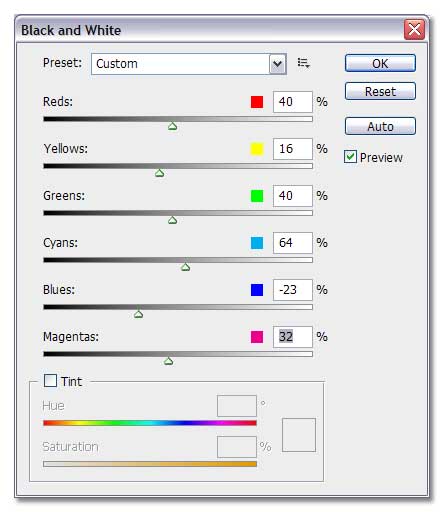Screen dimensions: 444x512
Task: Click the Custom preset combo box
Action: [189, 64]
